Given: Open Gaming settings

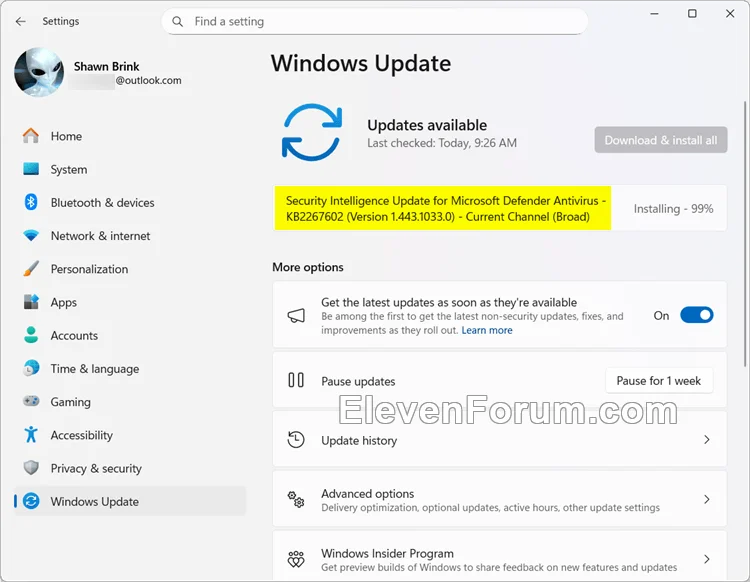Looking at the screenshot, I should click(x=130, y=402).
